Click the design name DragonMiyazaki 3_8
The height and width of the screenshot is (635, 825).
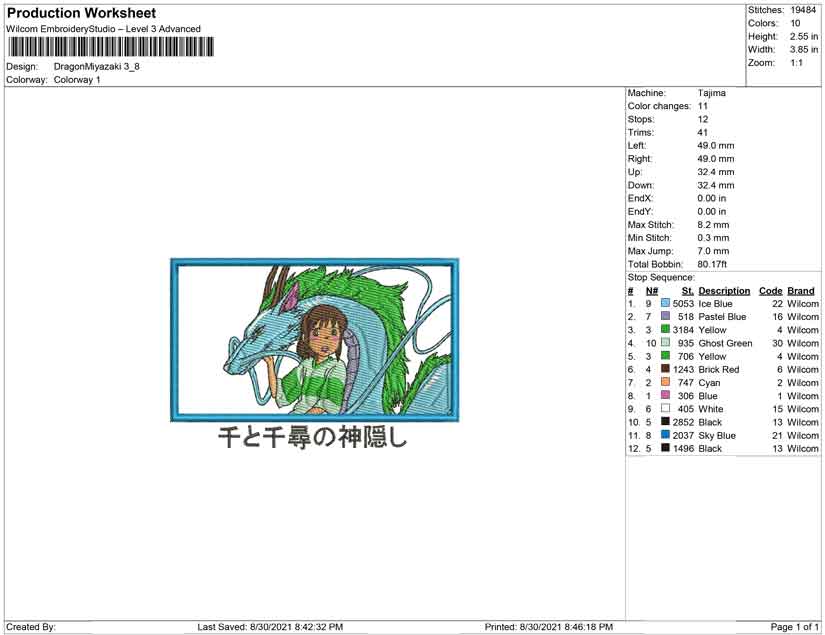click(97, 67)
